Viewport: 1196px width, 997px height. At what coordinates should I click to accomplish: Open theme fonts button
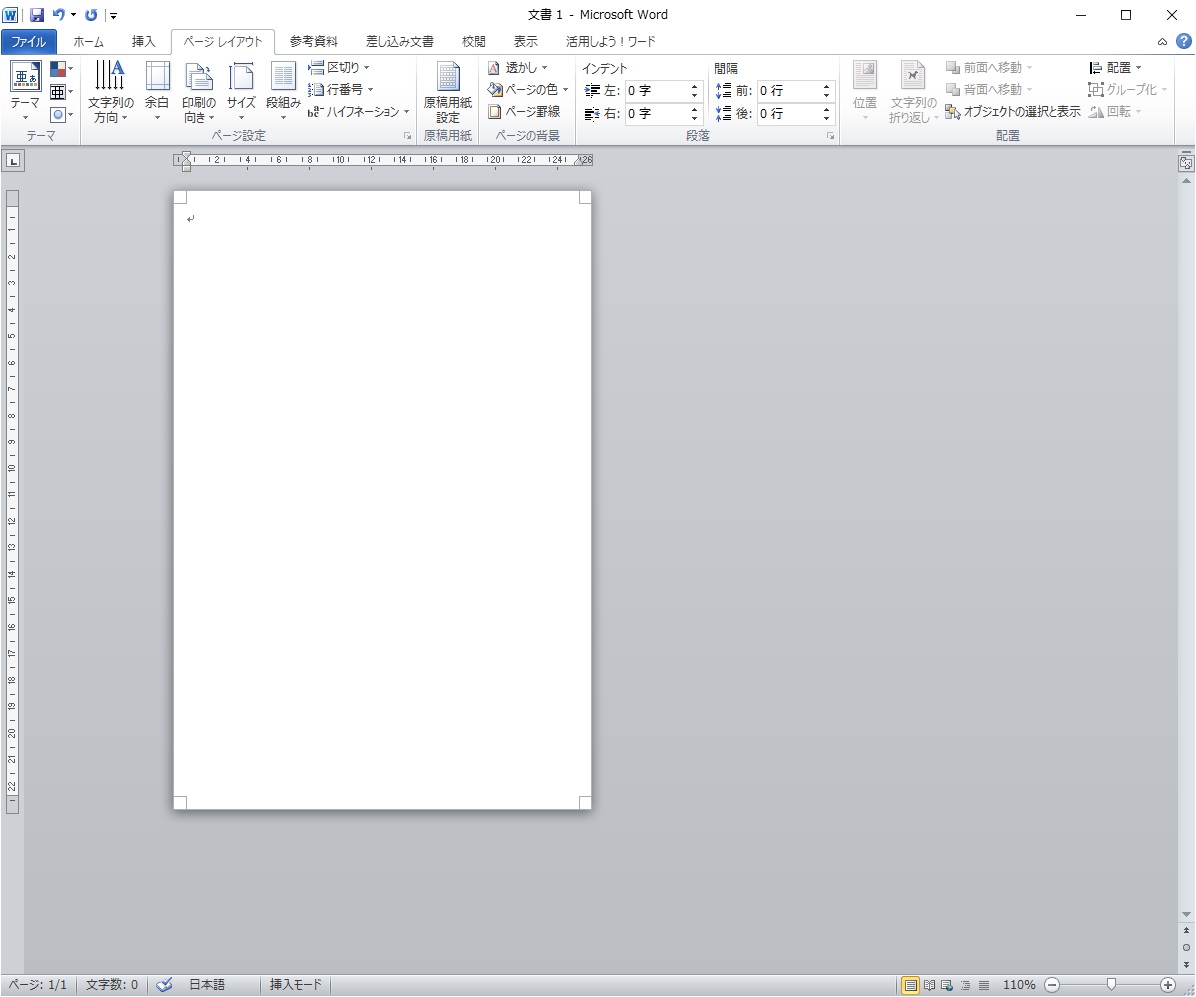(61, 92)
